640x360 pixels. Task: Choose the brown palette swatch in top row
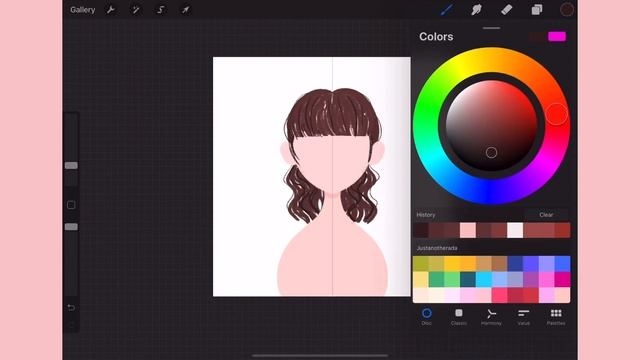coord(499,264)
